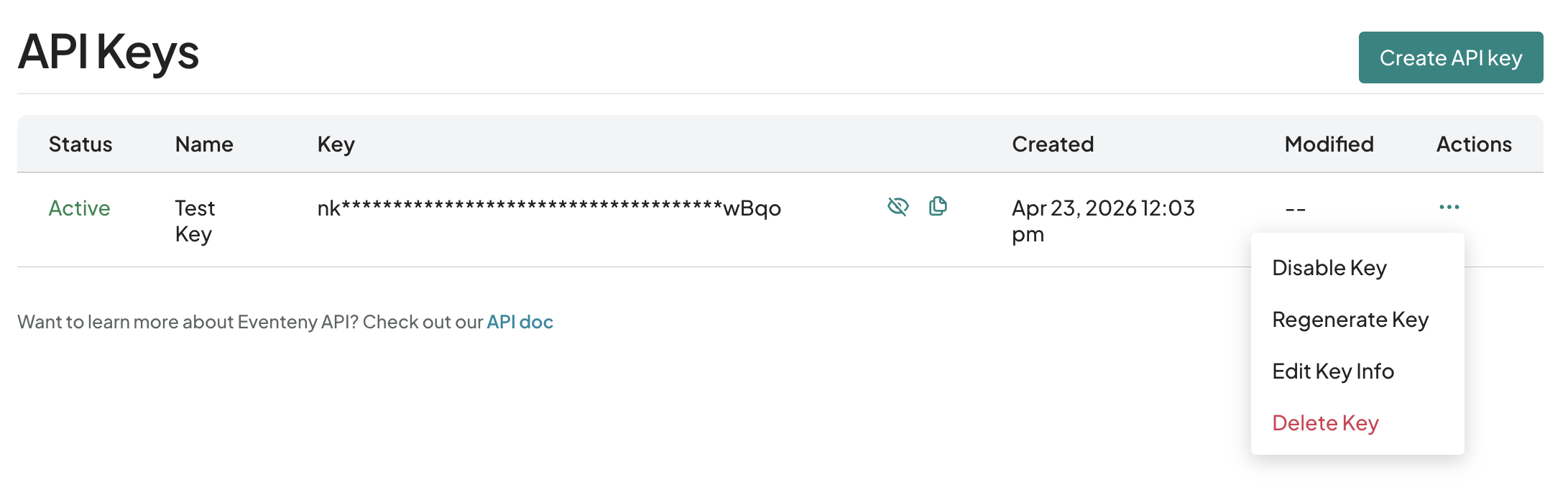Image resolution: width=1568 pixels, height=490 pixels.
Task: Open the API doc link
Action: coord(520,322)
